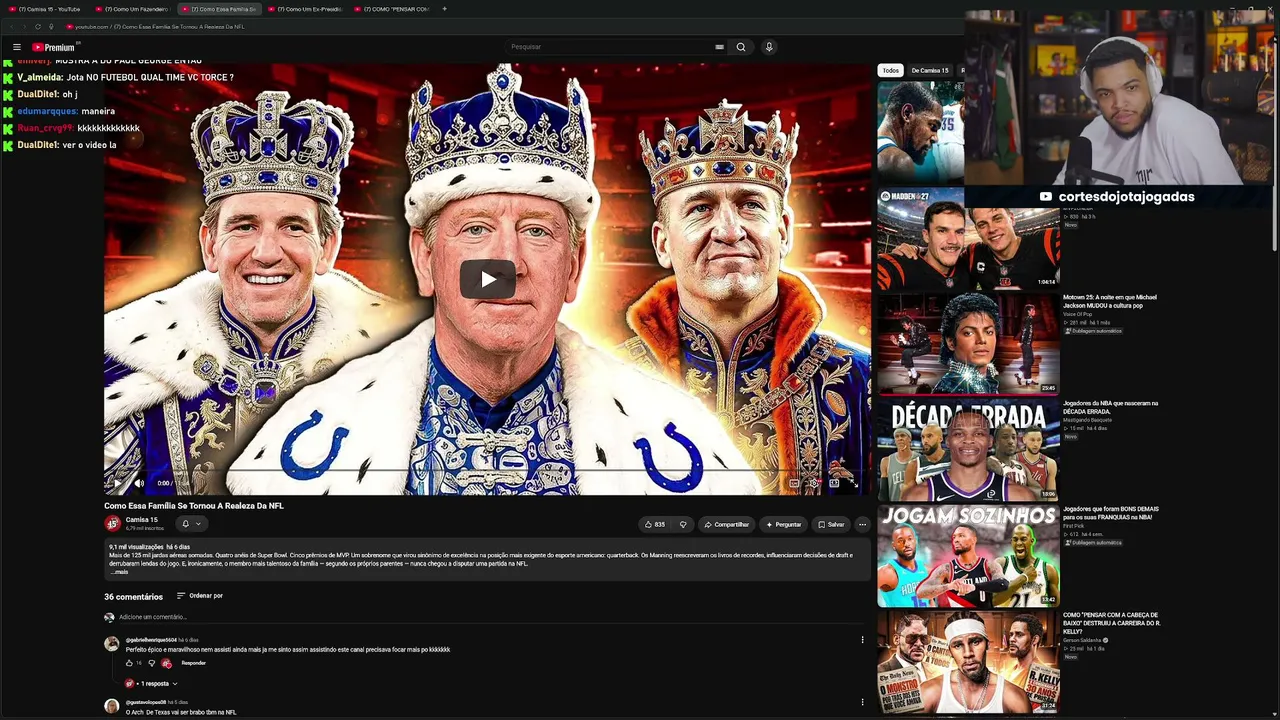Viewport: 1280px width, 720px height.
Task: Enter fullscreen mode in the video player
Action: tap(854, 483)
